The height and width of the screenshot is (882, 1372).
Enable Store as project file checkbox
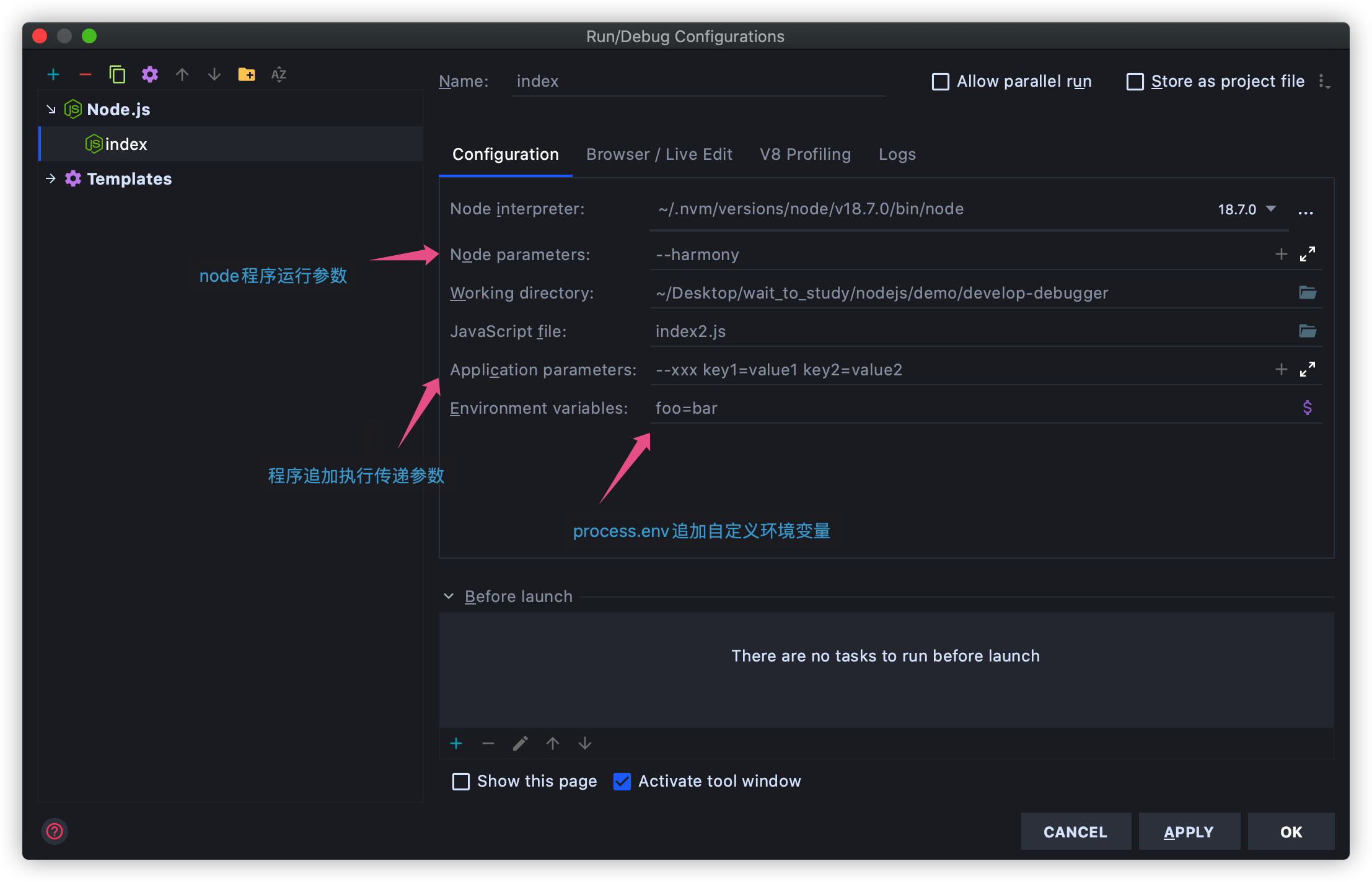tap(1135, 80)
